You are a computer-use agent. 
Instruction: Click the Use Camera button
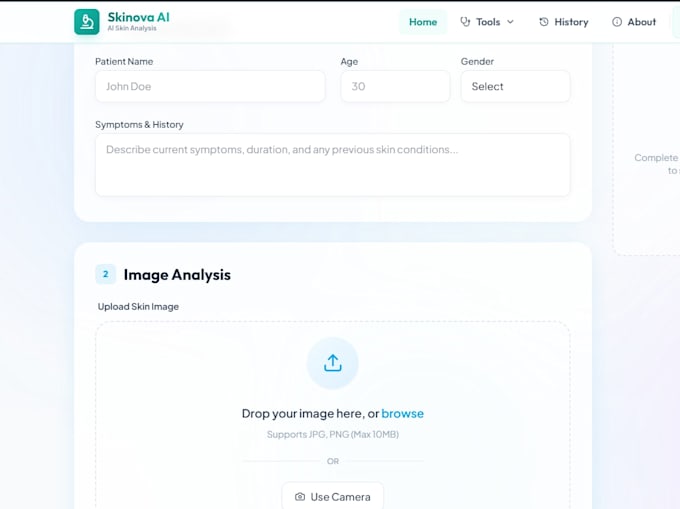[x=333, y=496]
